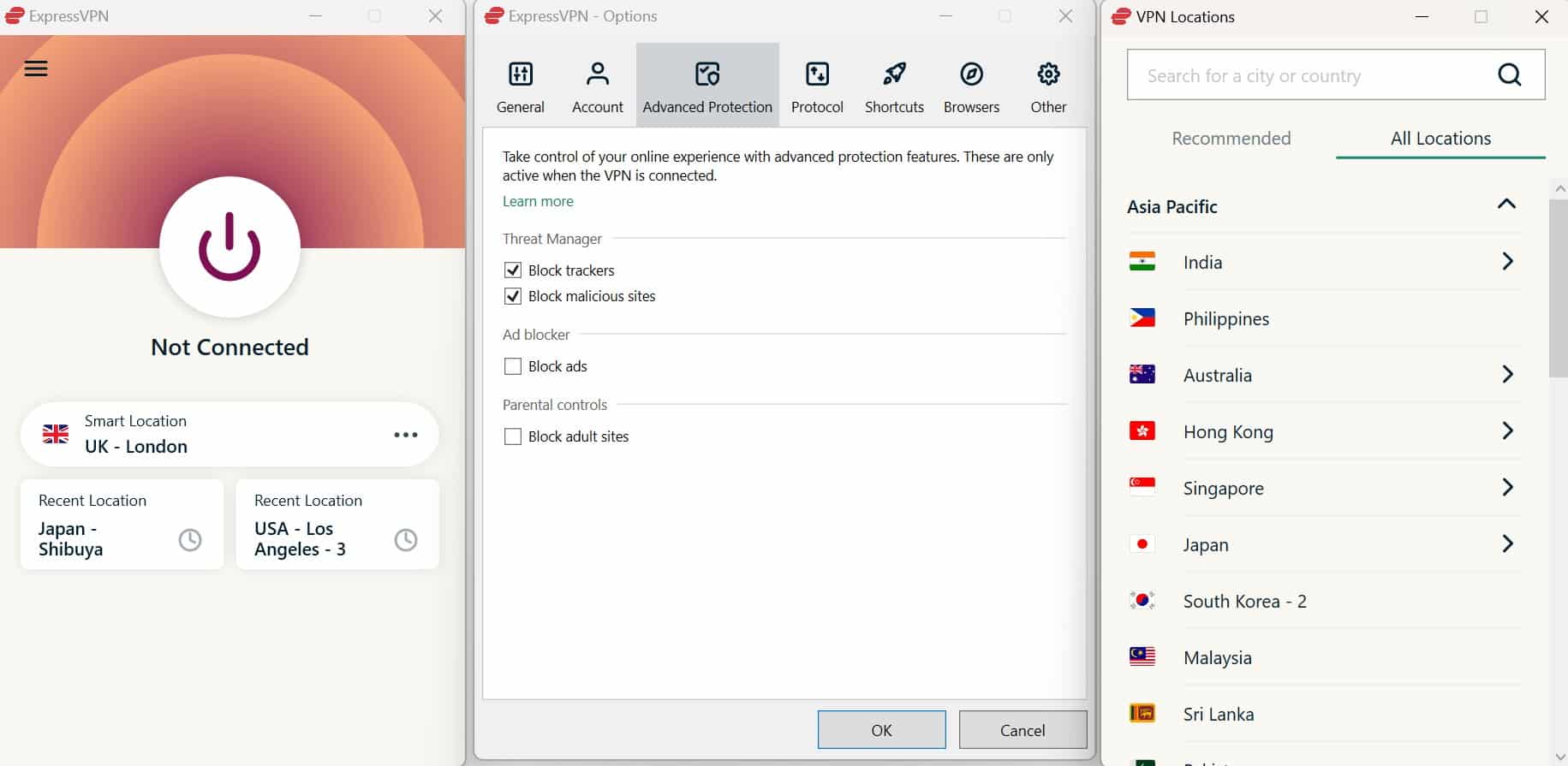
Task: Open the Shortcuts options tab
Action: [x=894, y=86]
